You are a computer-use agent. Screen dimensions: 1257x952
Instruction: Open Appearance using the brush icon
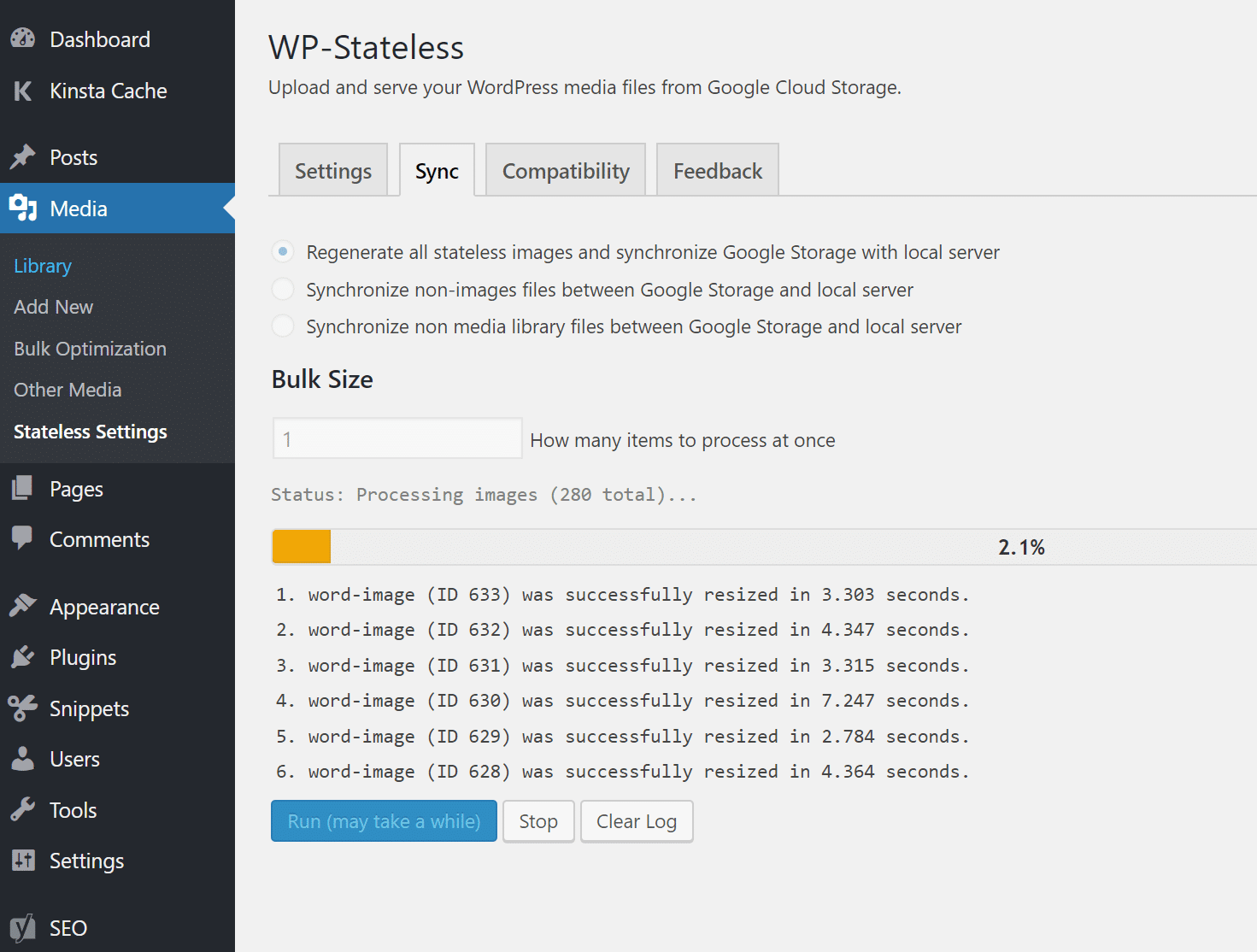[x=23, y=606]
